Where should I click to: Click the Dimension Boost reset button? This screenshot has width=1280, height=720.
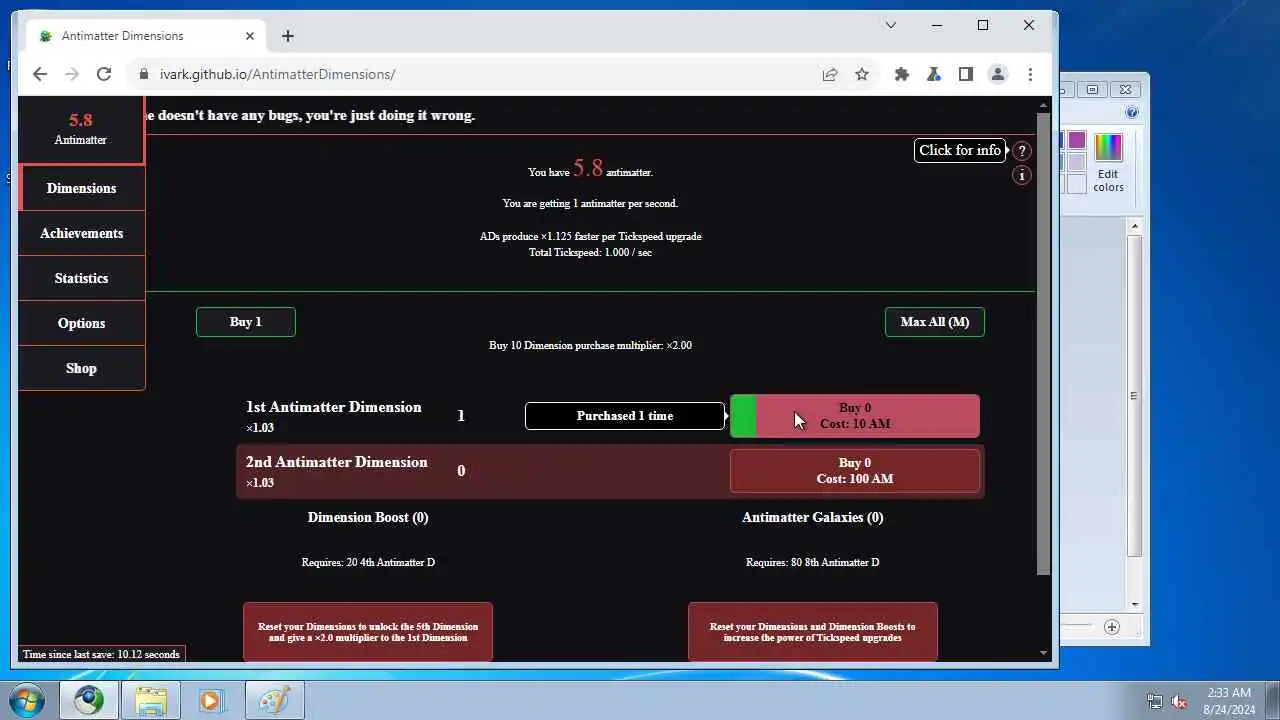(x=368, y=632)
